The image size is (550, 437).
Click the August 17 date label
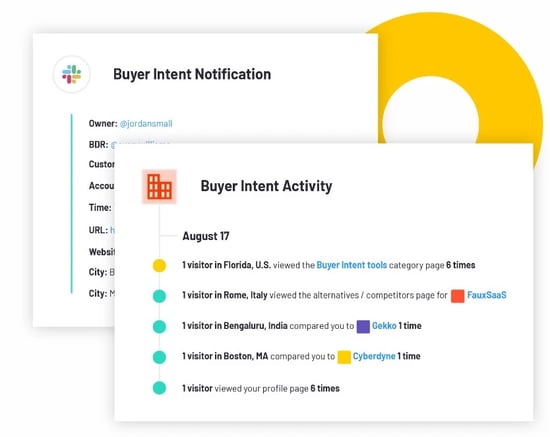click(x=206, y=236)
